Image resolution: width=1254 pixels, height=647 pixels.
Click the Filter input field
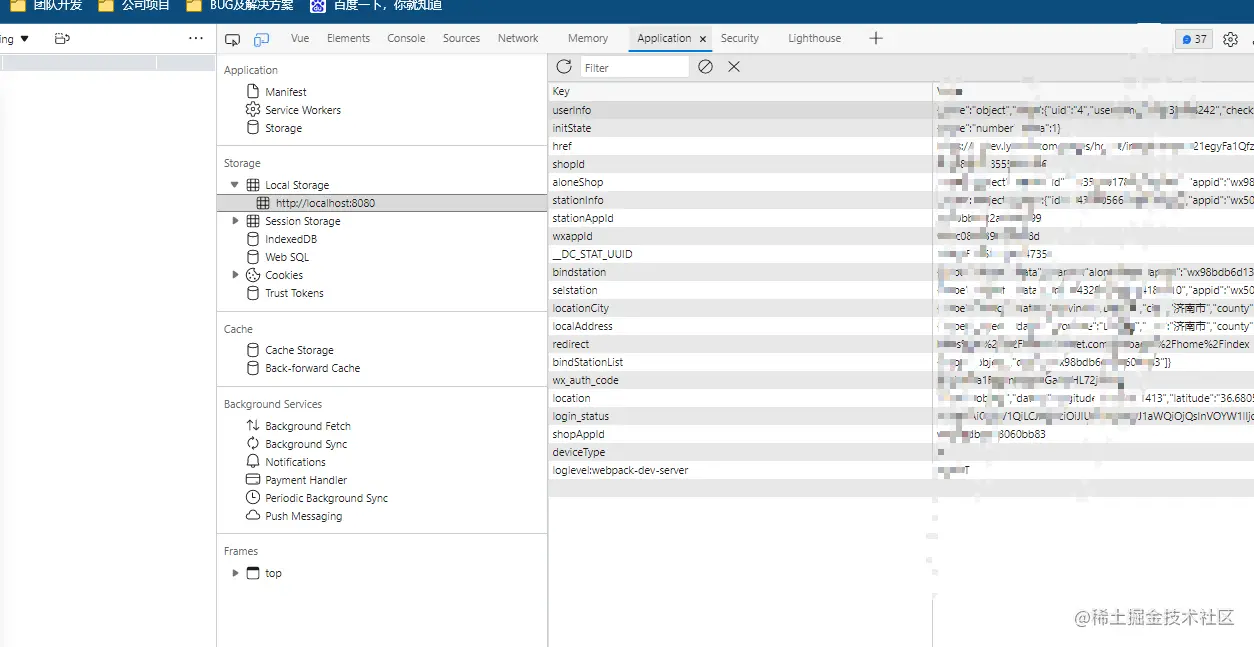pos(634,67)
